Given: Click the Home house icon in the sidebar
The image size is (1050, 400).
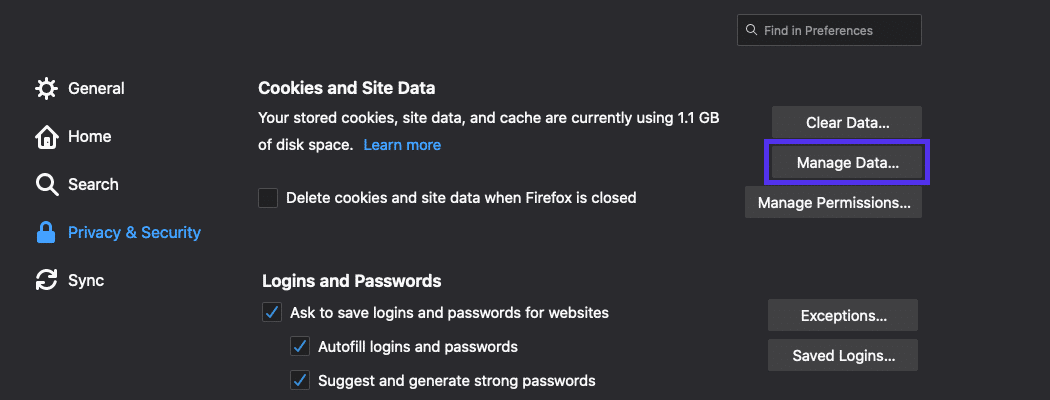Looking at the screenshot, I should pyautogui.click(x=46, y=137).
